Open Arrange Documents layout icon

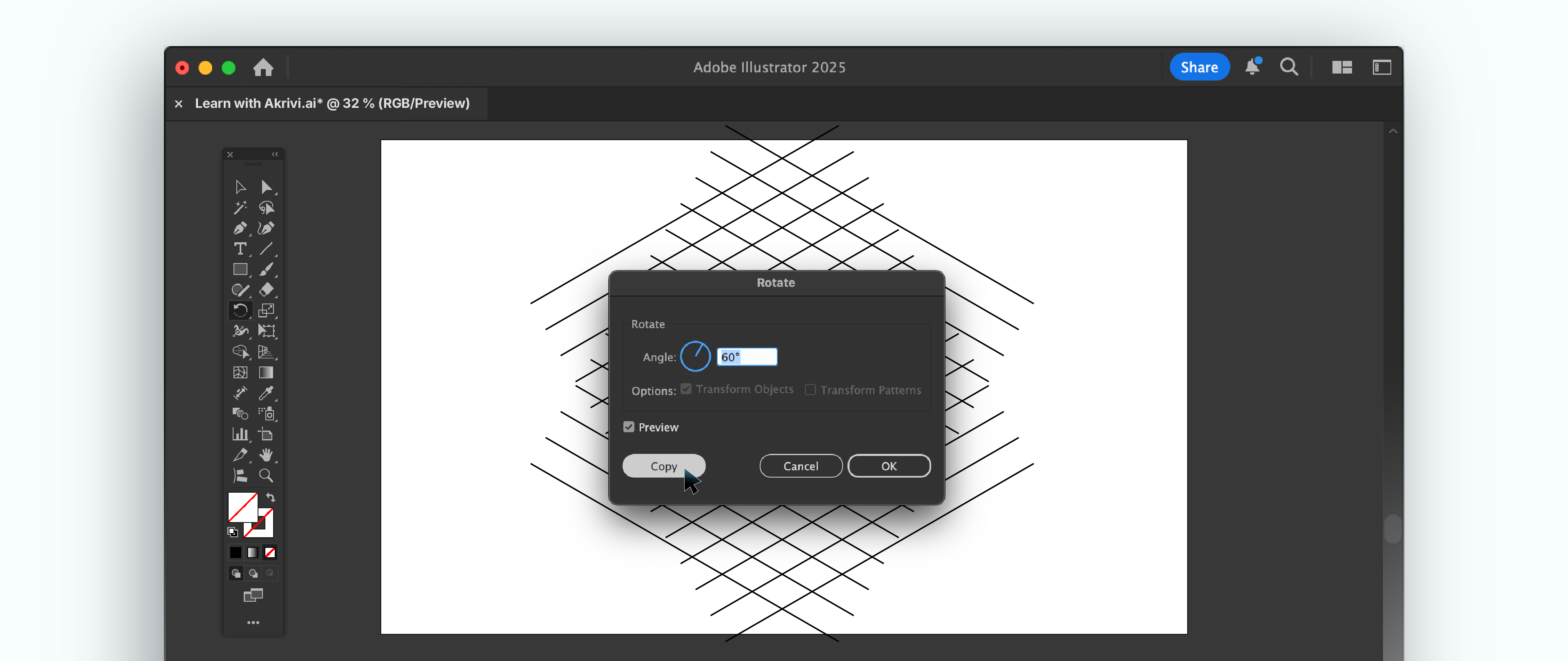1341,67
